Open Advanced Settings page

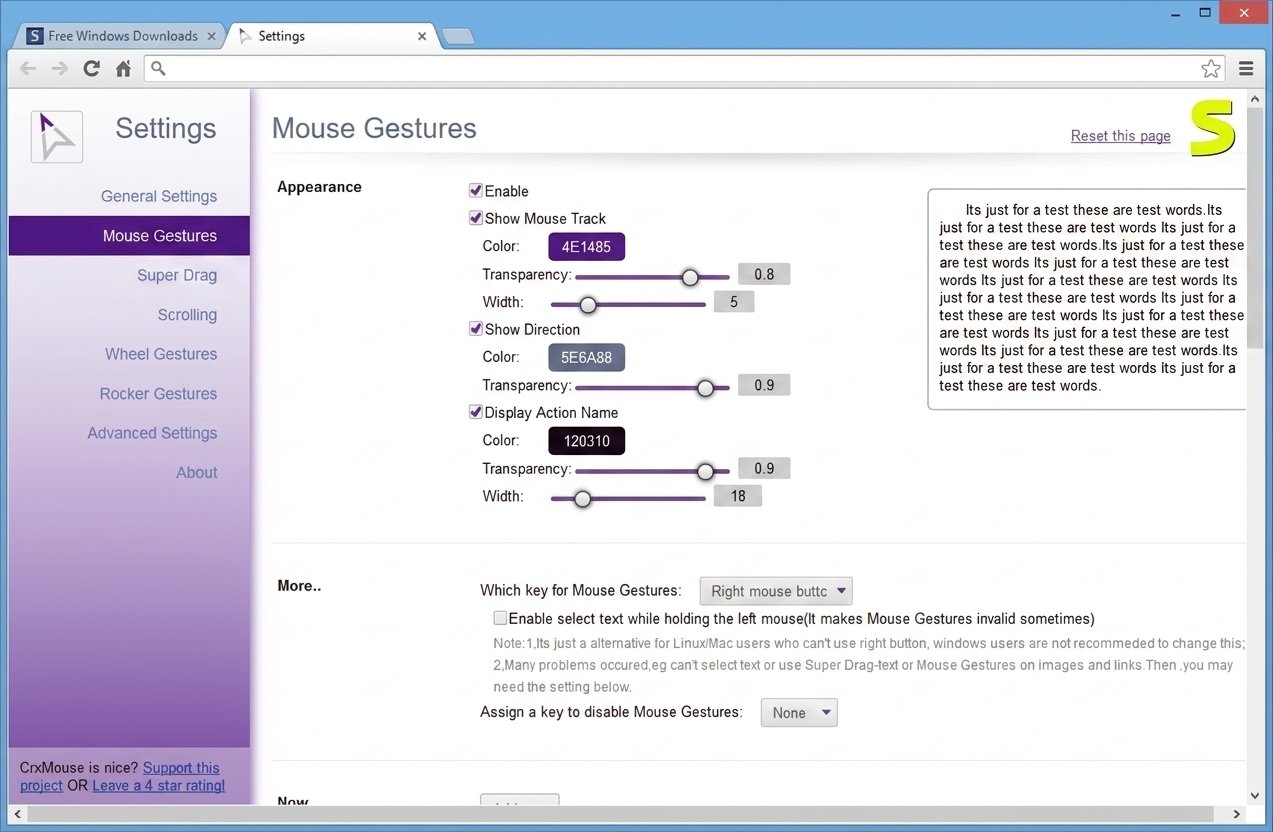click(152, 433)
